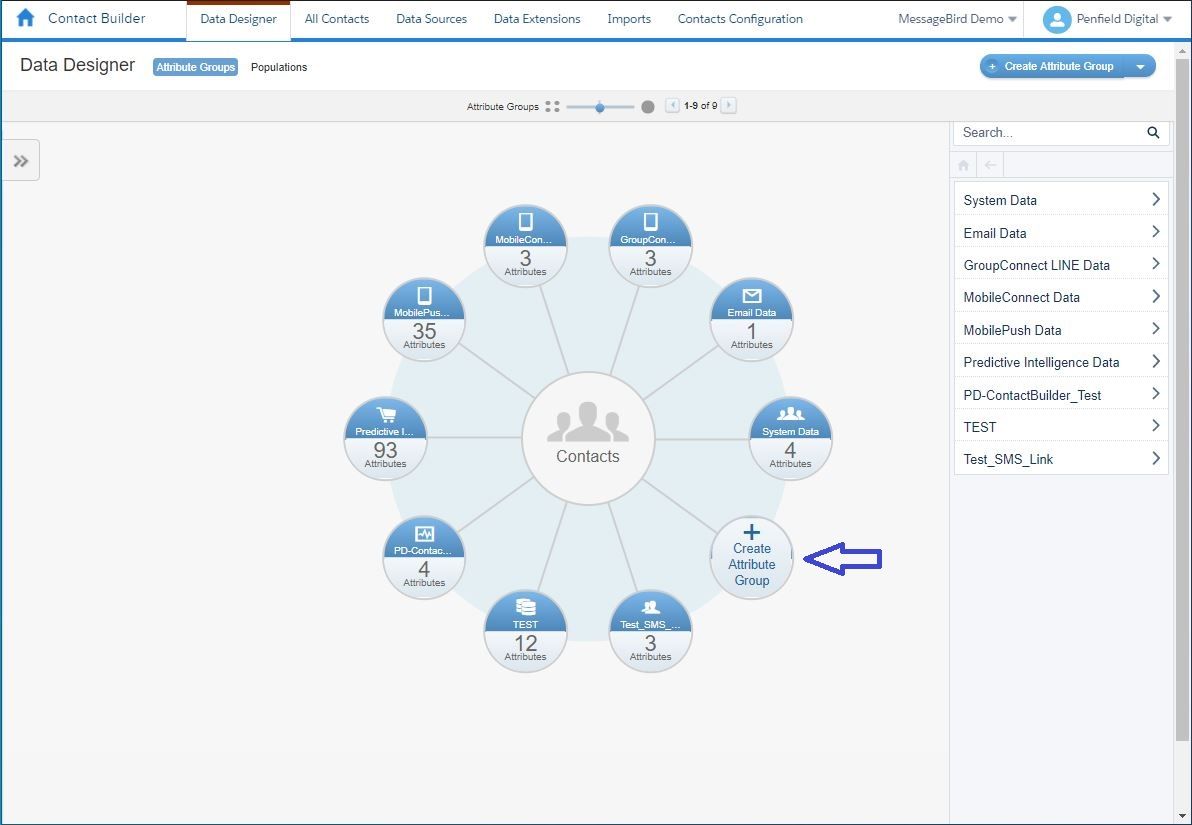Click the Create Attribute Group button

1052,66
